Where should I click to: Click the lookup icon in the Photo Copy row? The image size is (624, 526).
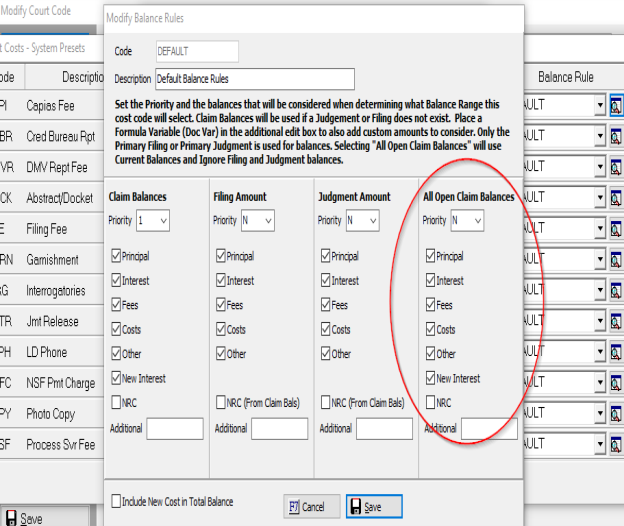(616, 414)
